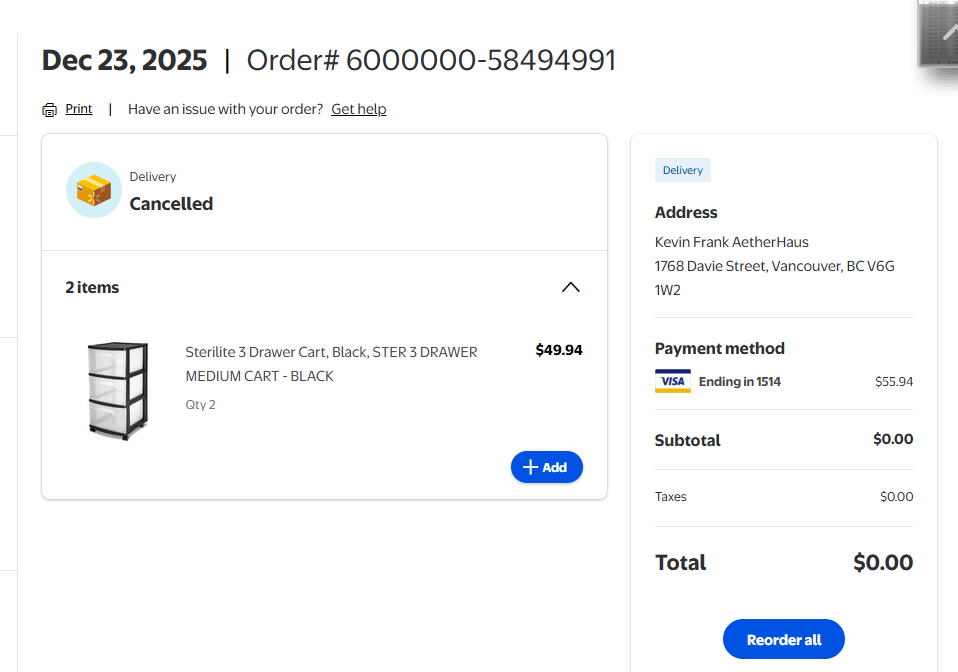
Task: Add the Sterilite cart with Add button
Action: coord(546,467)
